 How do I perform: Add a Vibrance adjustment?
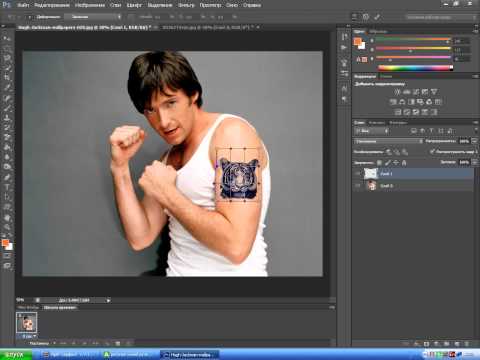pos(434,92)
